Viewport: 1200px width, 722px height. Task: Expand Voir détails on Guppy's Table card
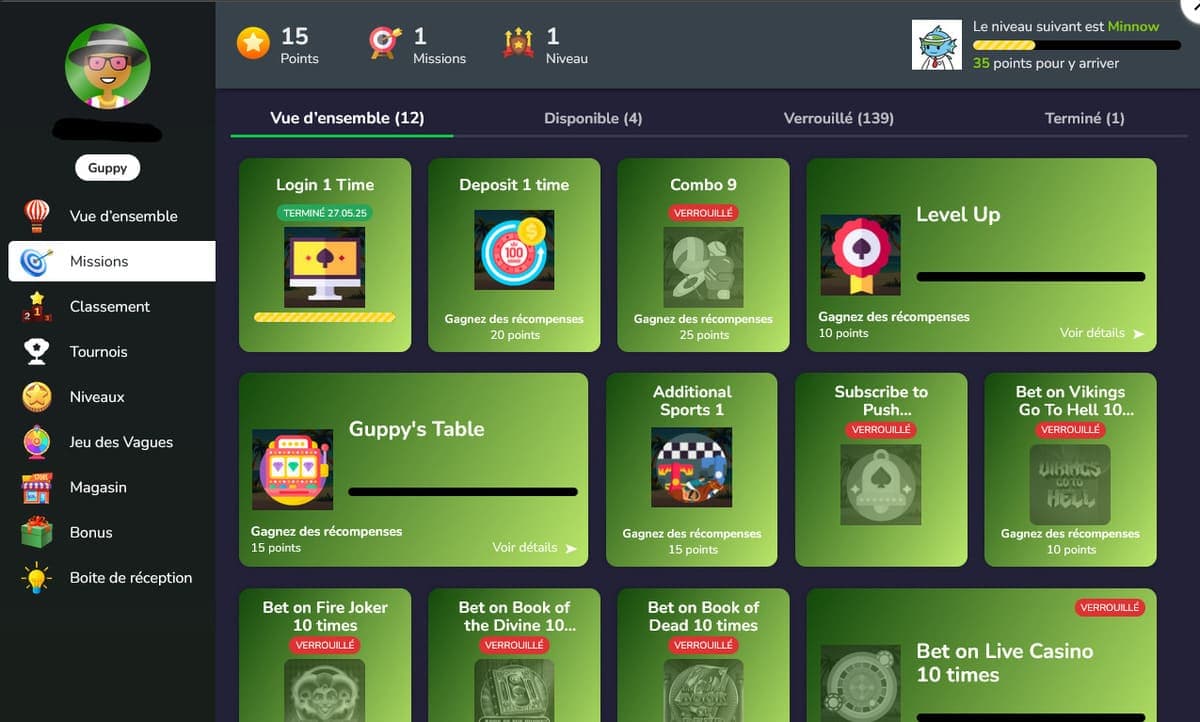click(x=535, y=548)
